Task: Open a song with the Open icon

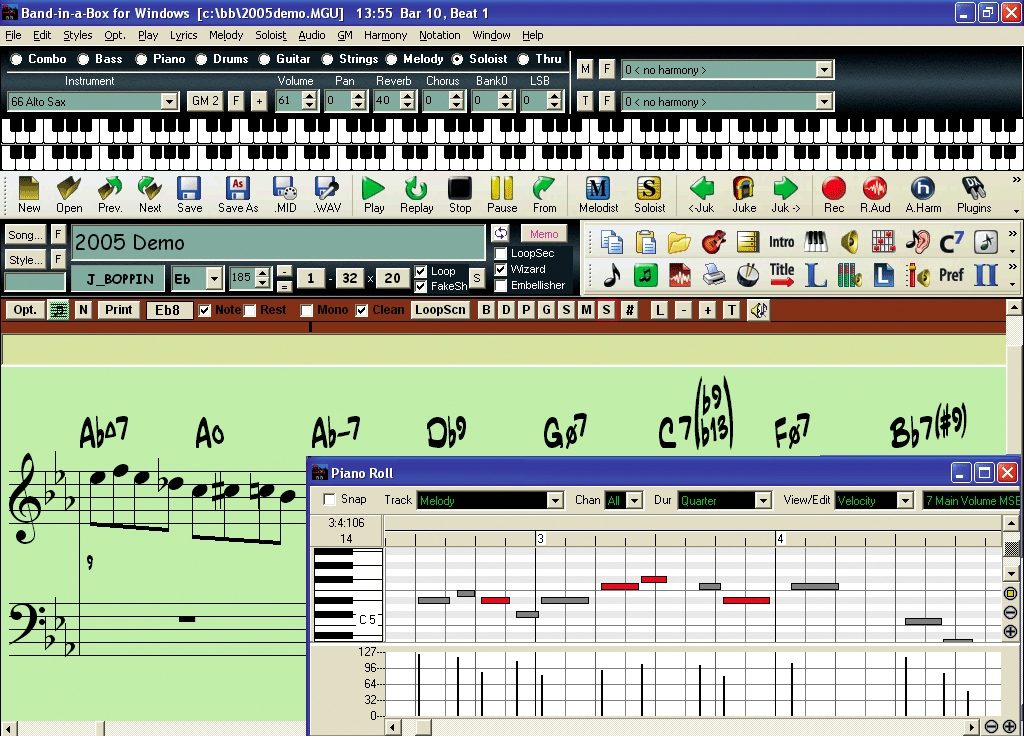Action: [x=69, y=195]
